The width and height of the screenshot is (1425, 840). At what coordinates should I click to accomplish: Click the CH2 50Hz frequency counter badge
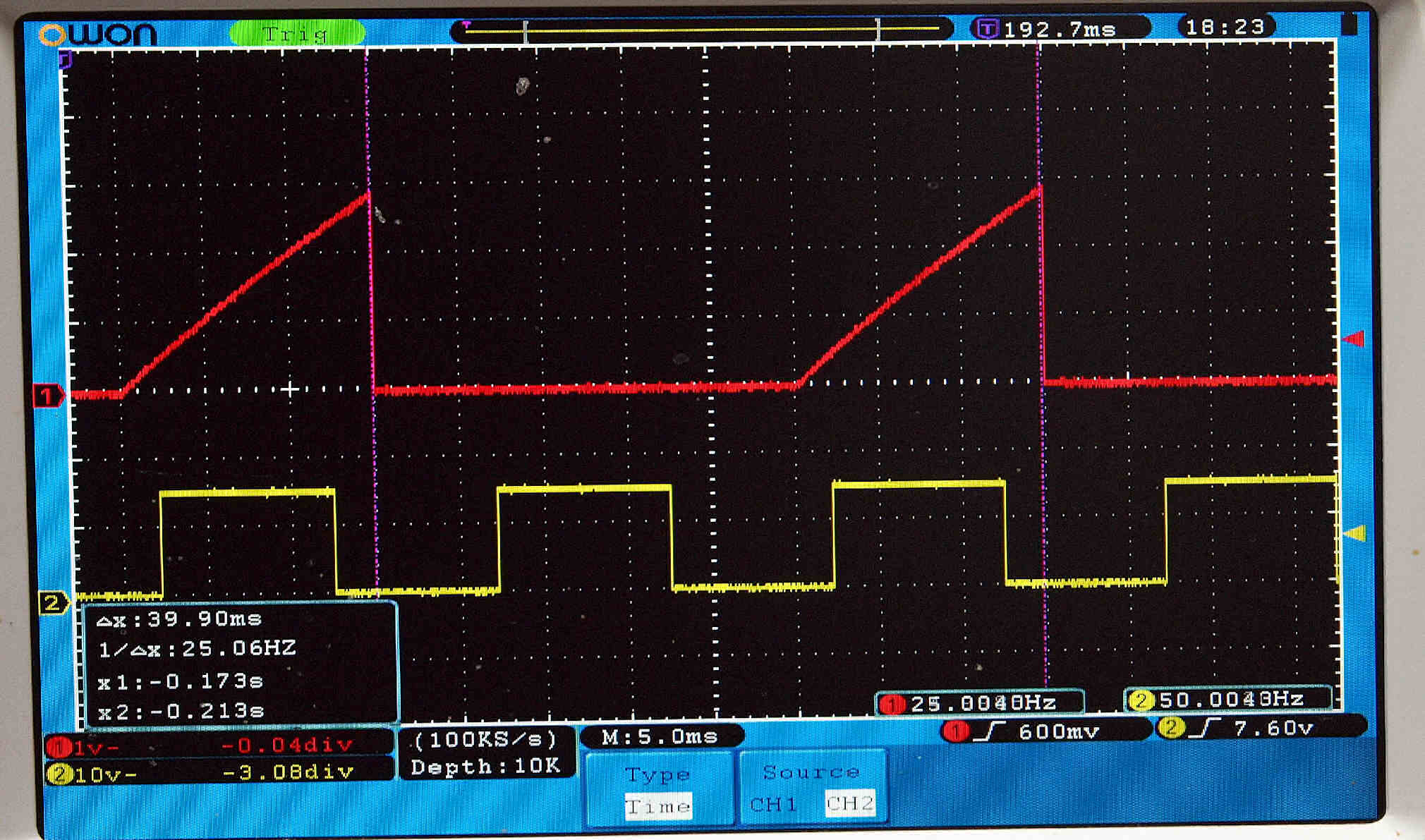tap(1227, 699)
